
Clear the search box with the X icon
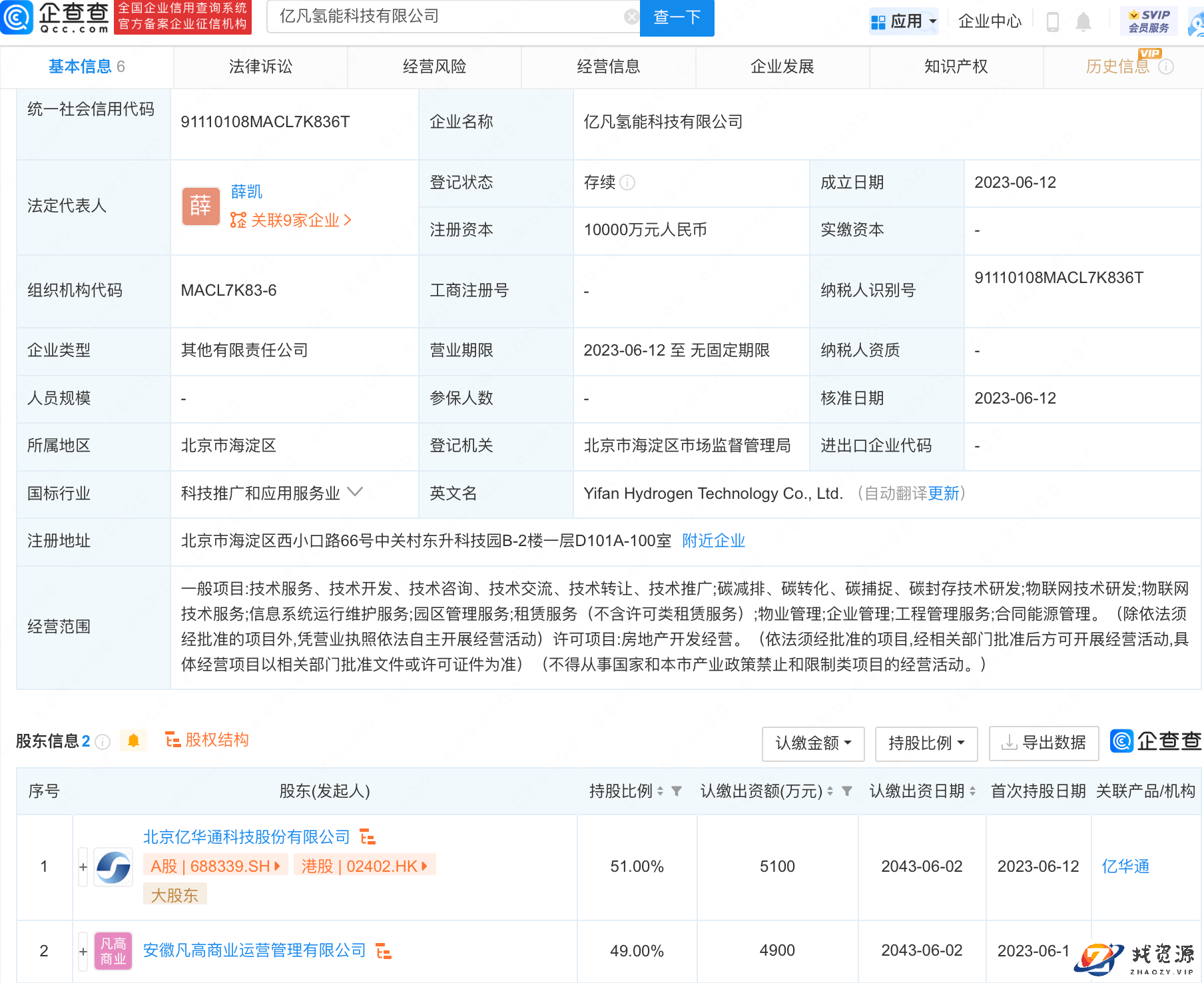[631, 17]
